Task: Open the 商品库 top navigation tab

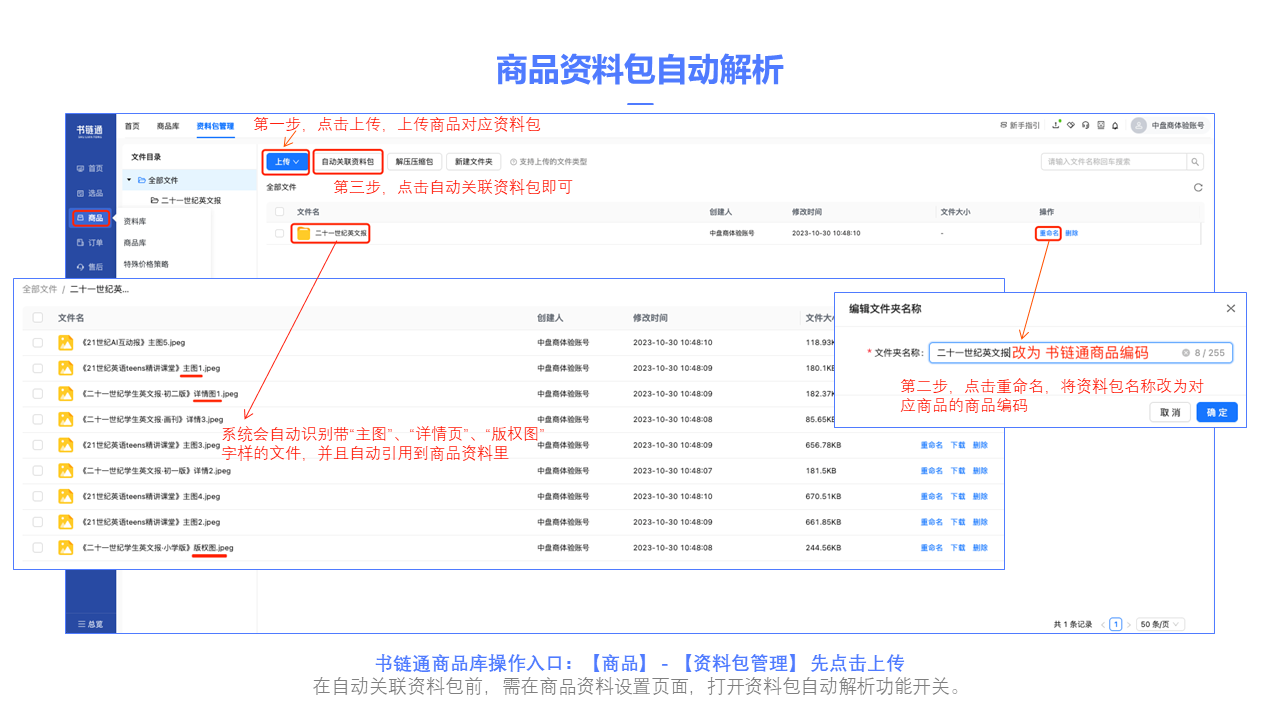Action: click(168, 126)
